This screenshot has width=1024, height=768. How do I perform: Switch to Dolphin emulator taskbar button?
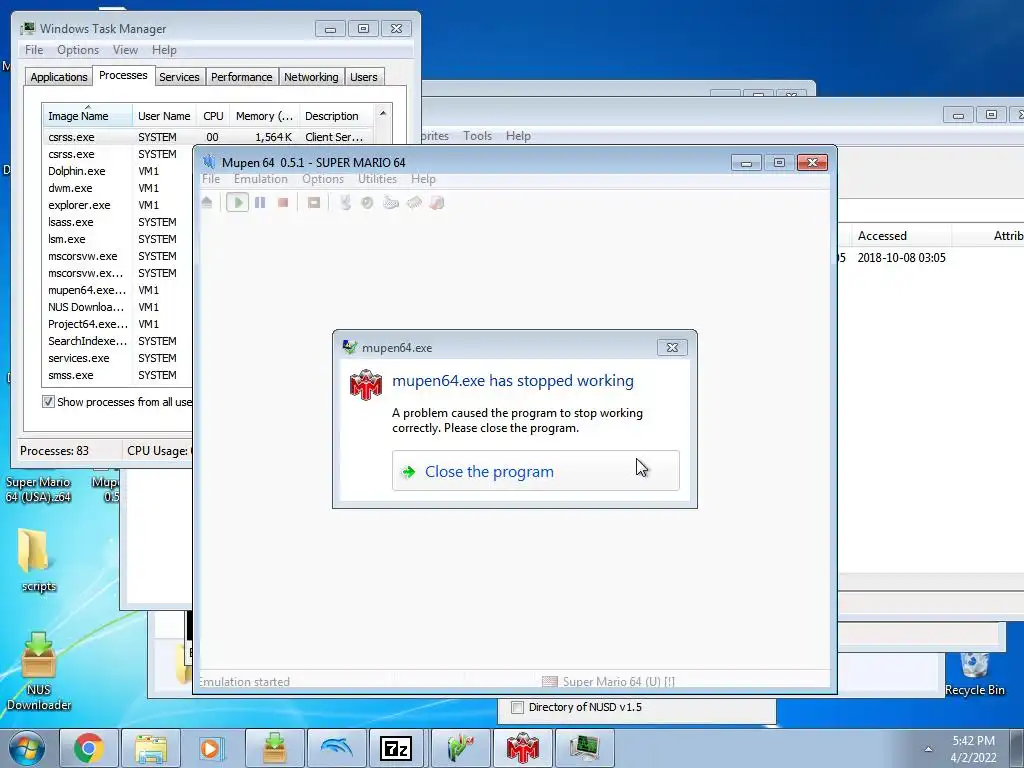336,748
